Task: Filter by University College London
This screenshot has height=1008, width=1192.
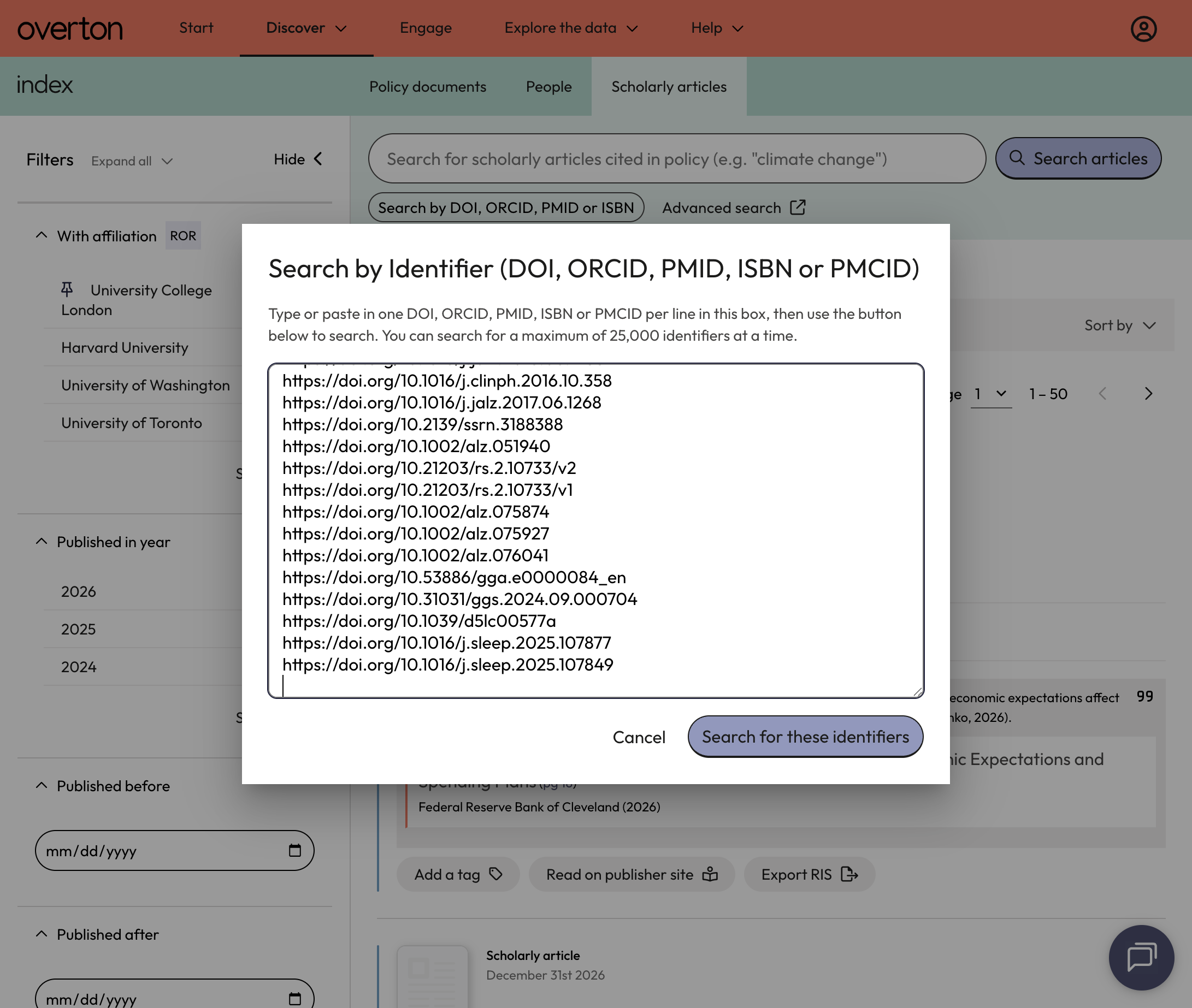Action: 136,299
